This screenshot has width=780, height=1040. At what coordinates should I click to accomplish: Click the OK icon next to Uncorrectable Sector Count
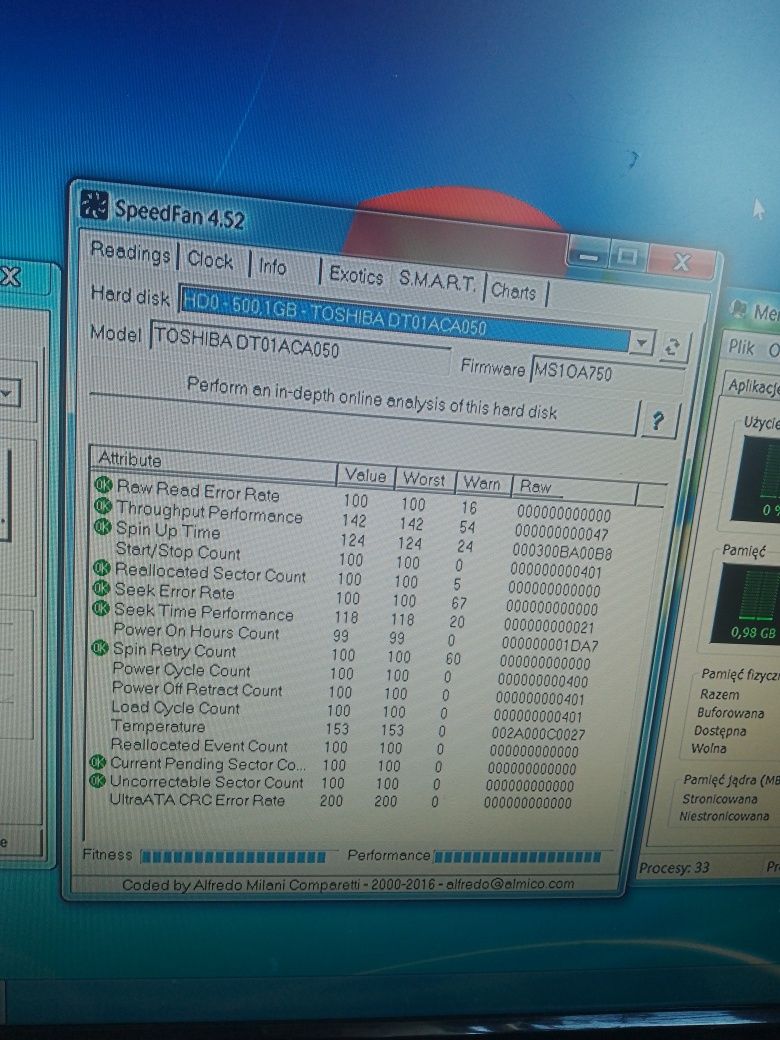pos(98,781)
